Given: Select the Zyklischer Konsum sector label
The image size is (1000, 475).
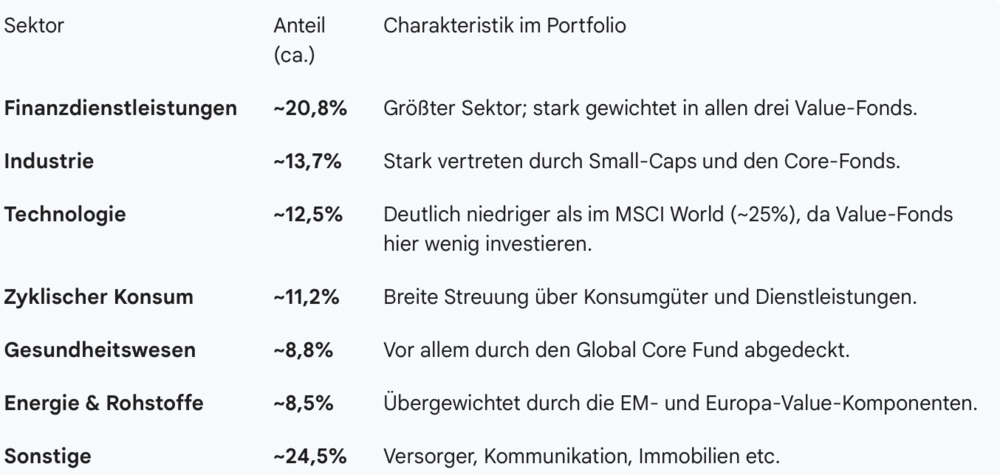Looking at the screenshot, I should click(99, 297).
